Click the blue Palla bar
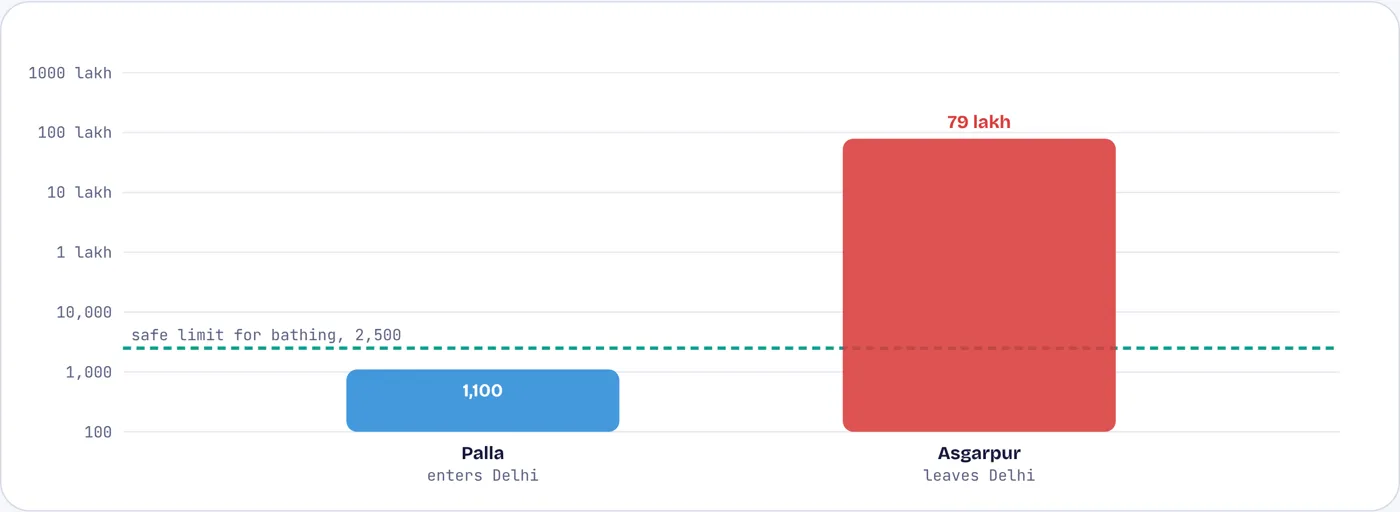The width and height of the screenshot is (1400, 512). (483, 401)
